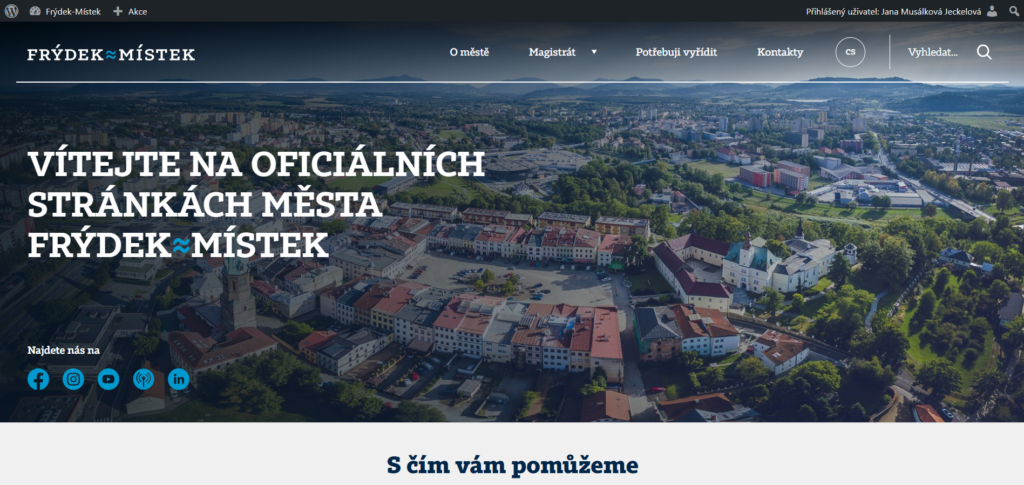Click the logged-in user name Jana Musálková Jeckelová
Viewport: 1024px width, 485px height.
[x=928, y=11]
